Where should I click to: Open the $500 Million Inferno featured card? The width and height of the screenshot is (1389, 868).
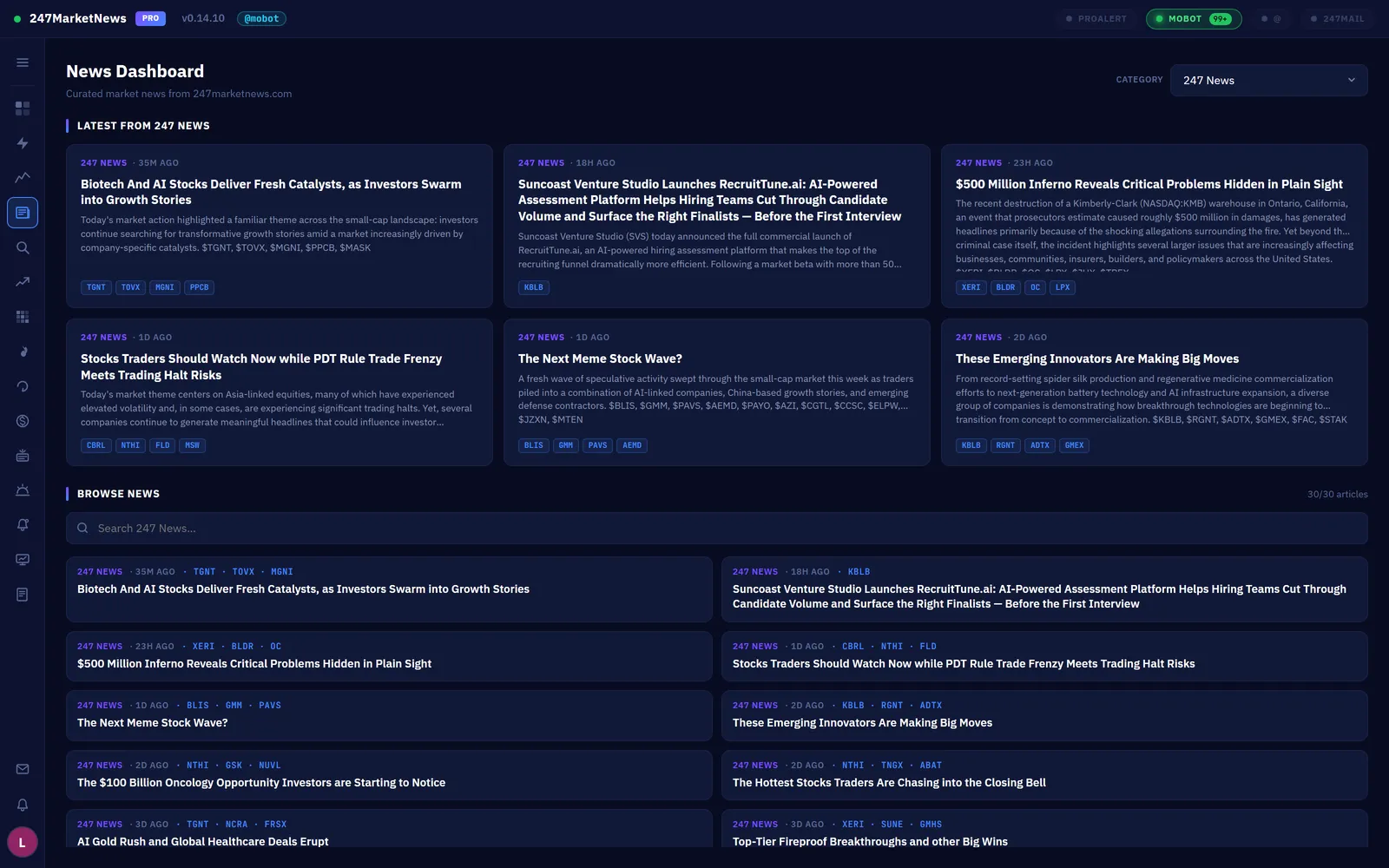(x=1155, y=226)
